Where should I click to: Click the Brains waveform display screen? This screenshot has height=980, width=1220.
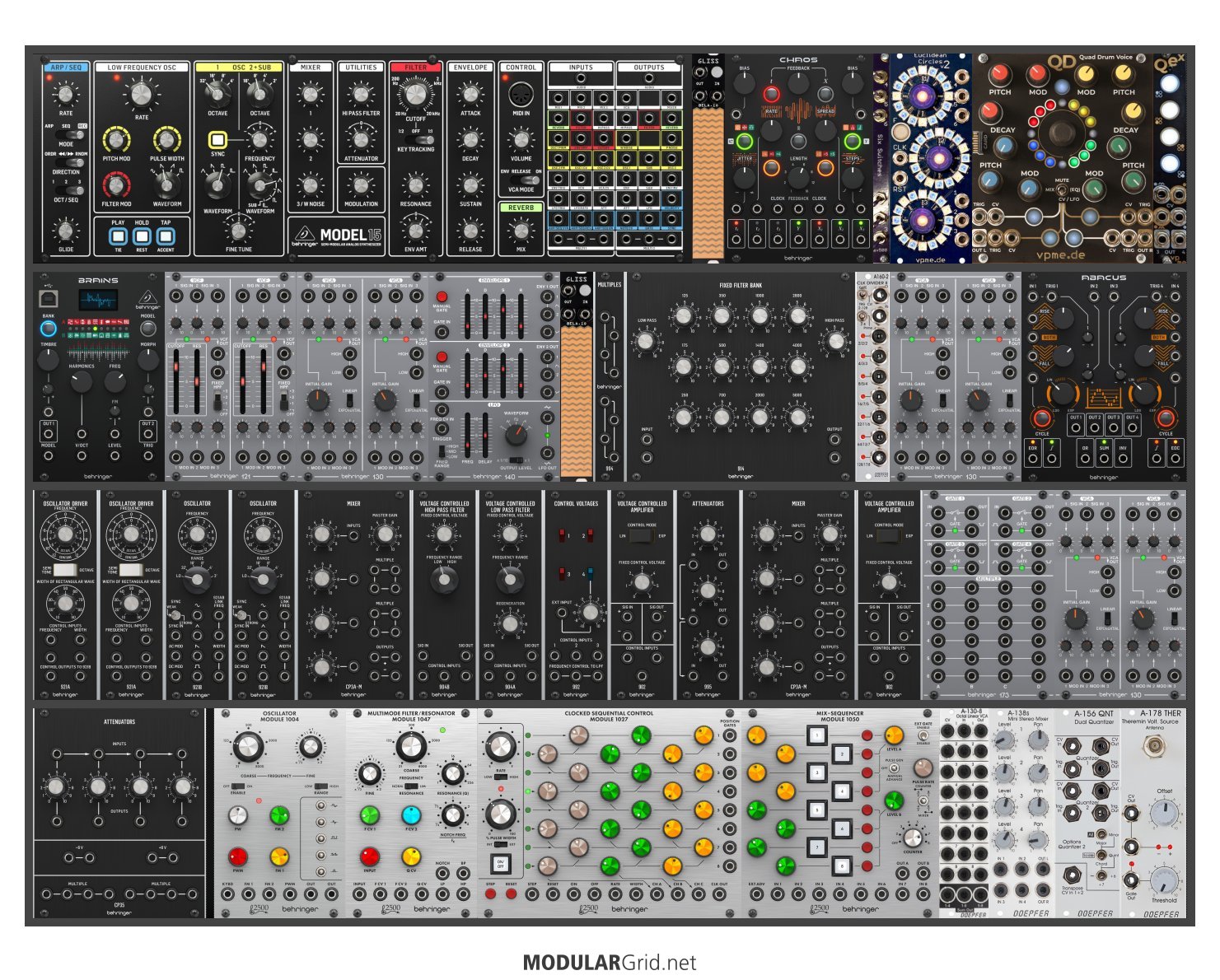coord(98,300)
